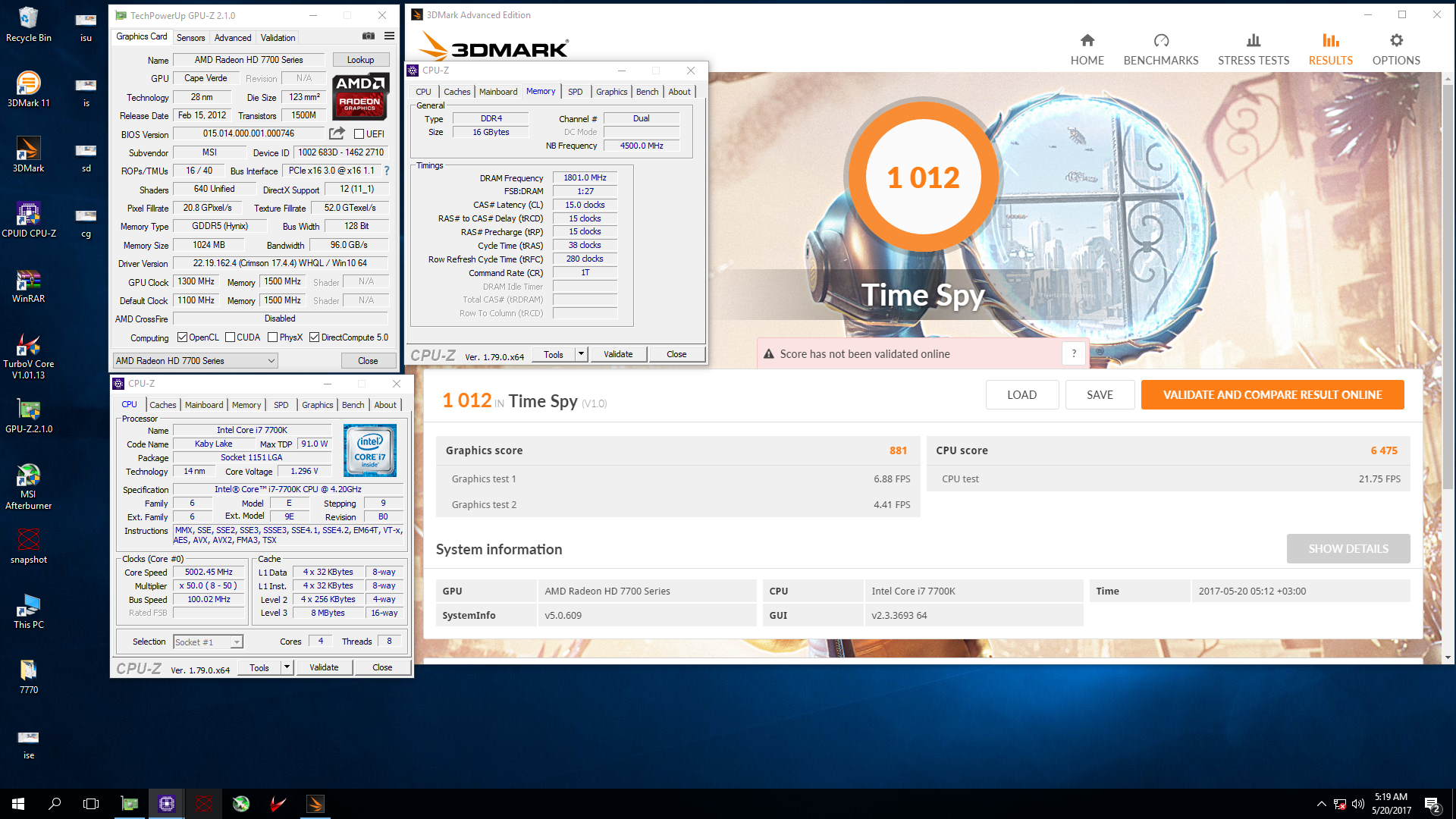Click the volume icon in system tray
Image resolution: width=1456 pixels, height=819 pixels.
point(1357,804)
